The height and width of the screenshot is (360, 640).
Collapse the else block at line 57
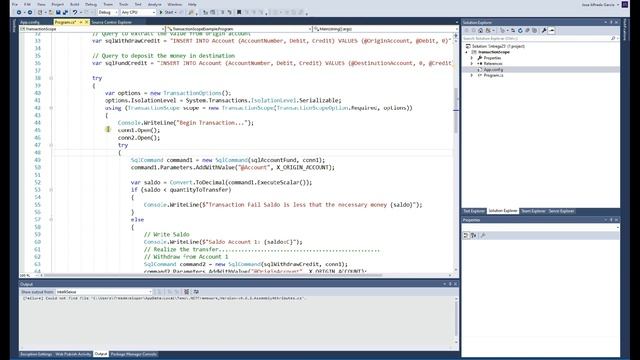tap(51, 220)
